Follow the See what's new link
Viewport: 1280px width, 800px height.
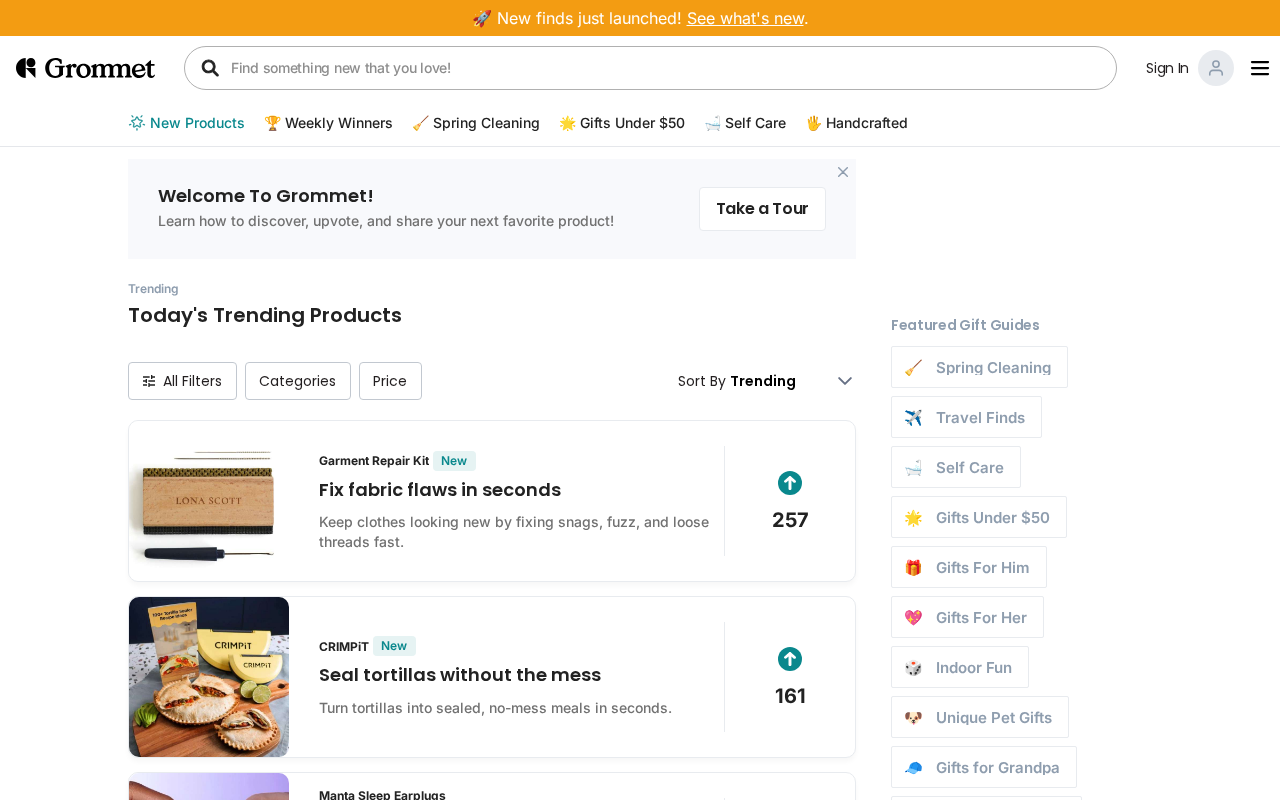click(745, 18)
